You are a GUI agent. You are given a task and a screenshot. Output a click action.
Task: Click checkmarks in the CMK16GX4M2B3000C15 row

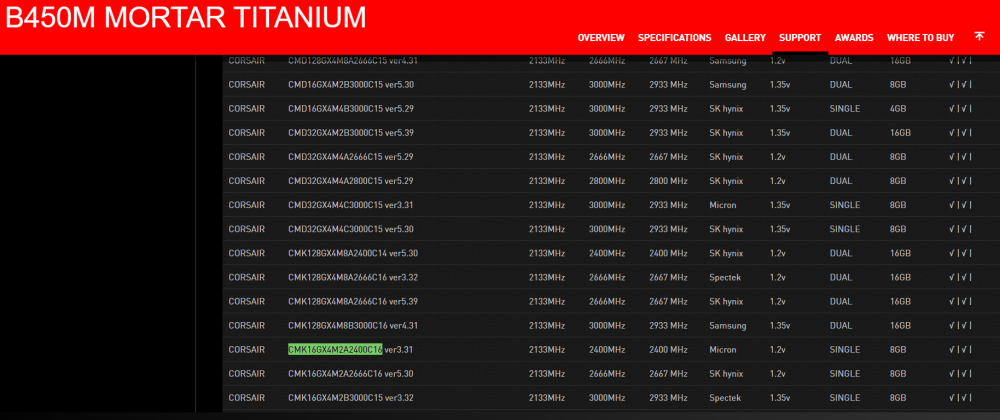(960, 398)
